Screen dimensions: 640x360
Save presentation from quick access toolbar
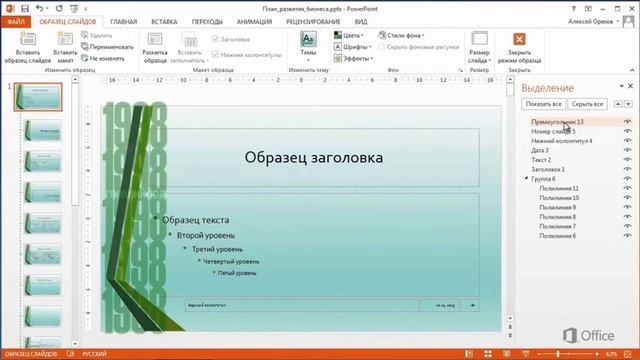[x=25, y=9]
